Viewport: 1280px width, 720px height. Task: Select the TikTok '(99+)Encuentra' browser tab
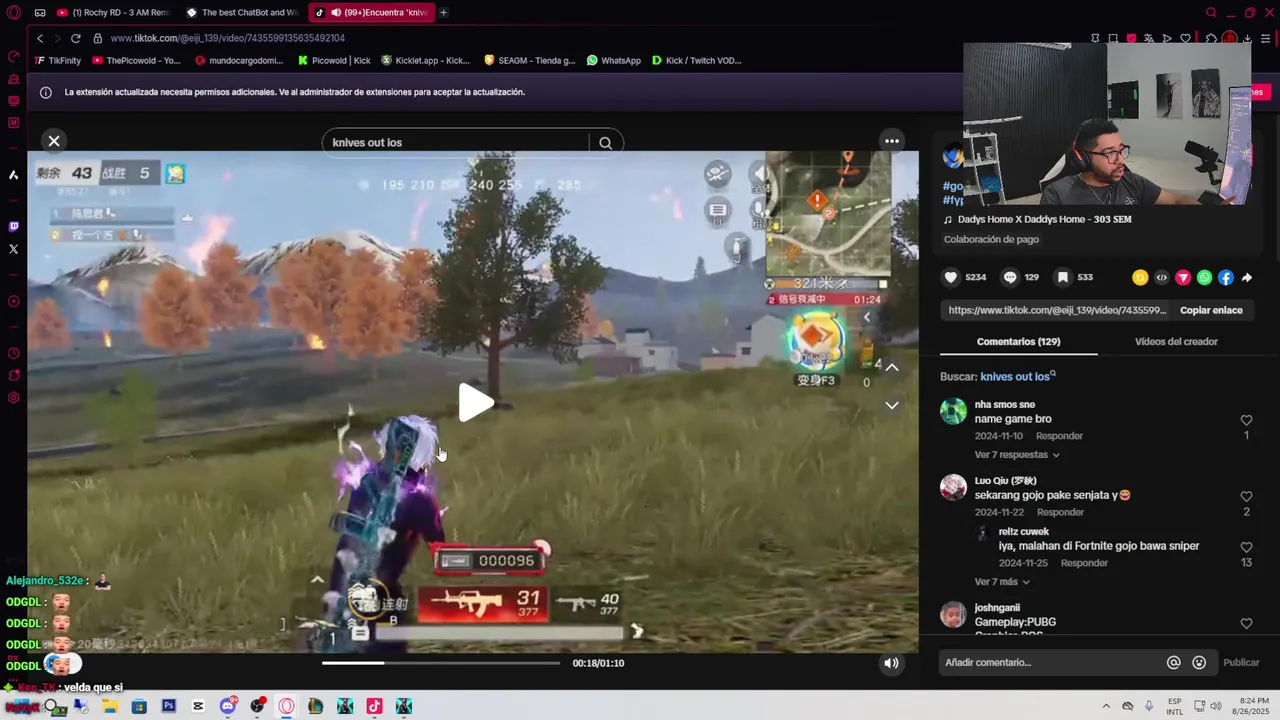tap(371, 12)
